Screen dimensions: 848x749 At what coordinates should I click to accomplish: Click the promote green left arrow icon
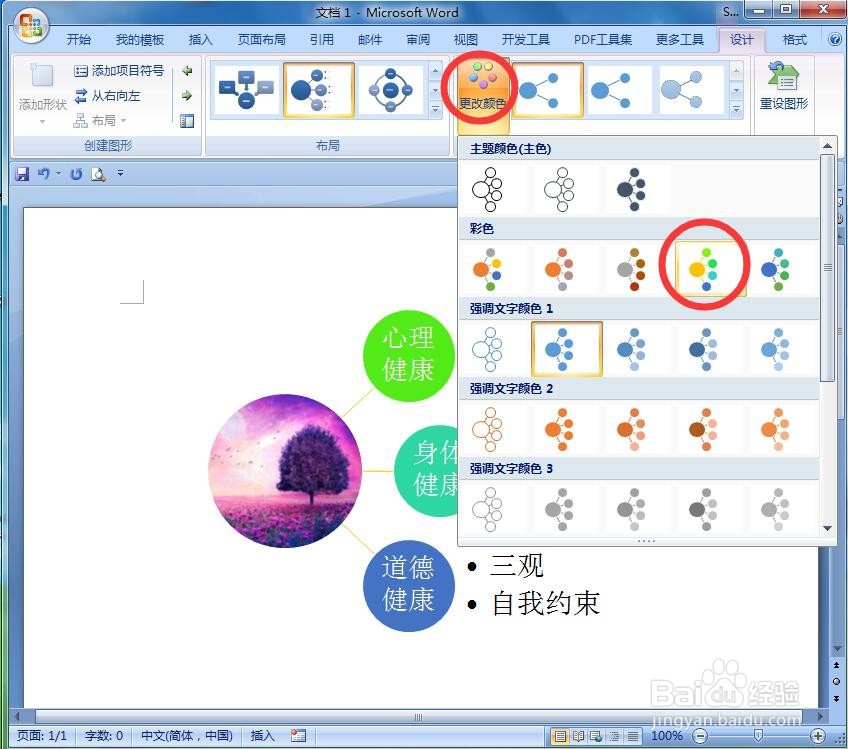click(x=187, y=70)
